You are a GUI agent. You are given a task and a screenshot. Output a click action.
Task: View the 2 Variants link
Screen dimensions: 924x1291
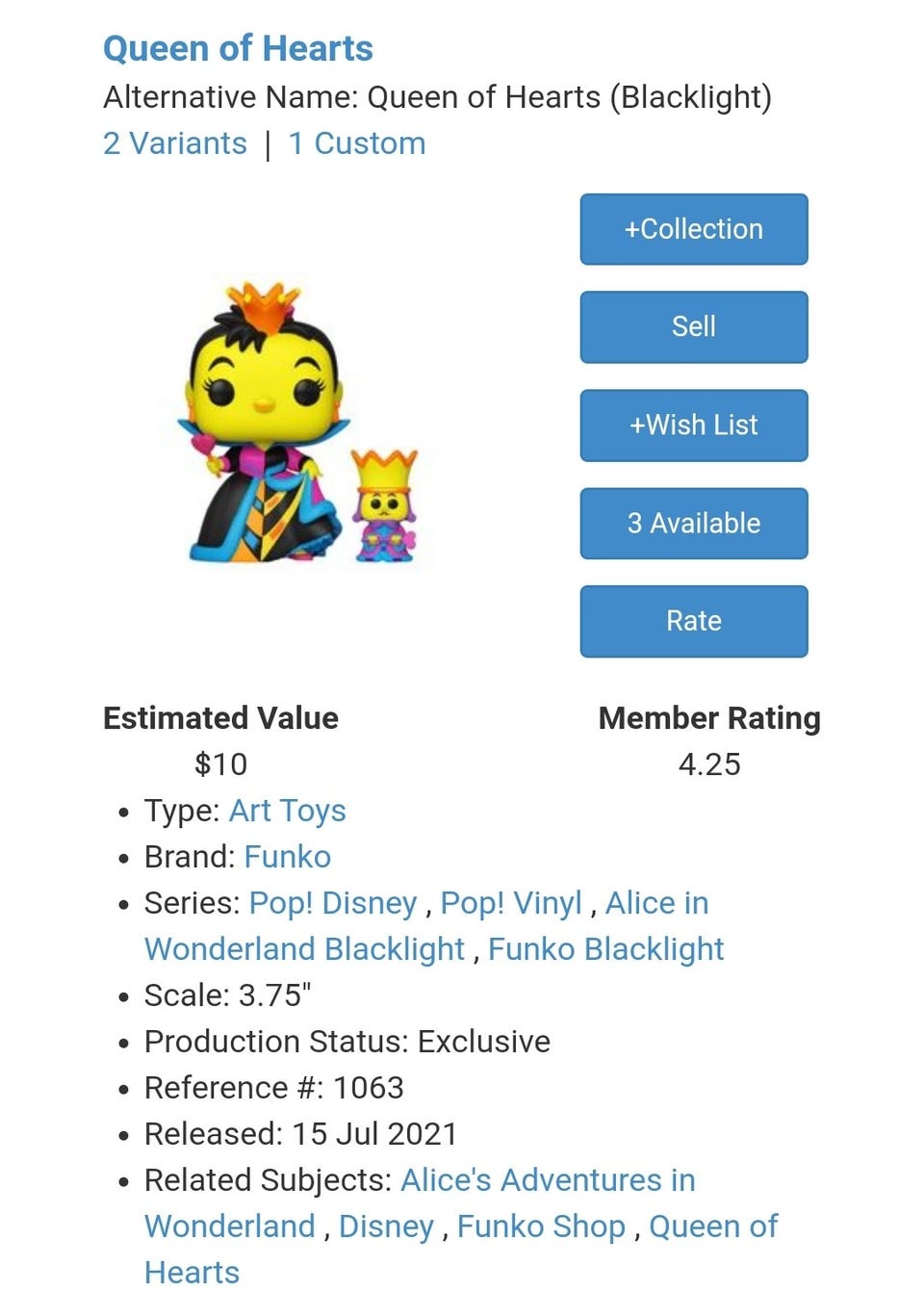[x=174, y=143]
